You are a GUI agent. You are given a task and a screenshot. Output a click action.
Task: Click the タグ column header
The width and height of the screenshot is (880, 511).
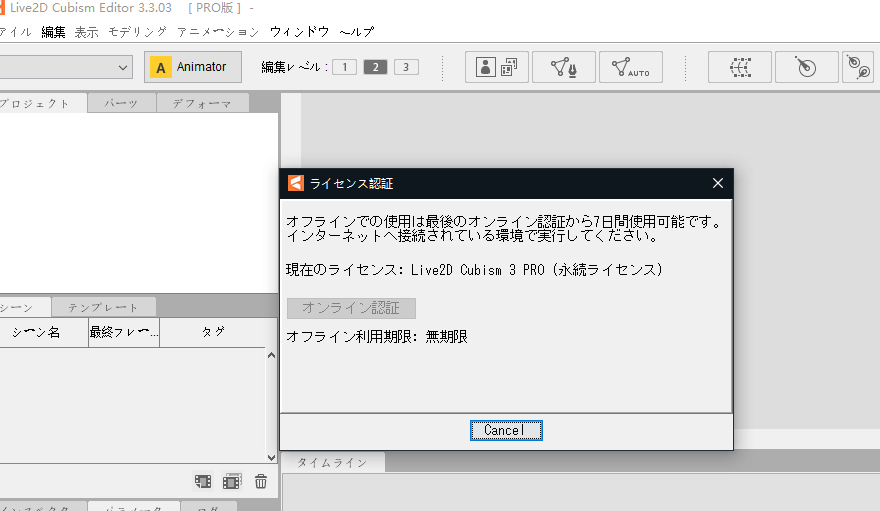coord(213,332)
